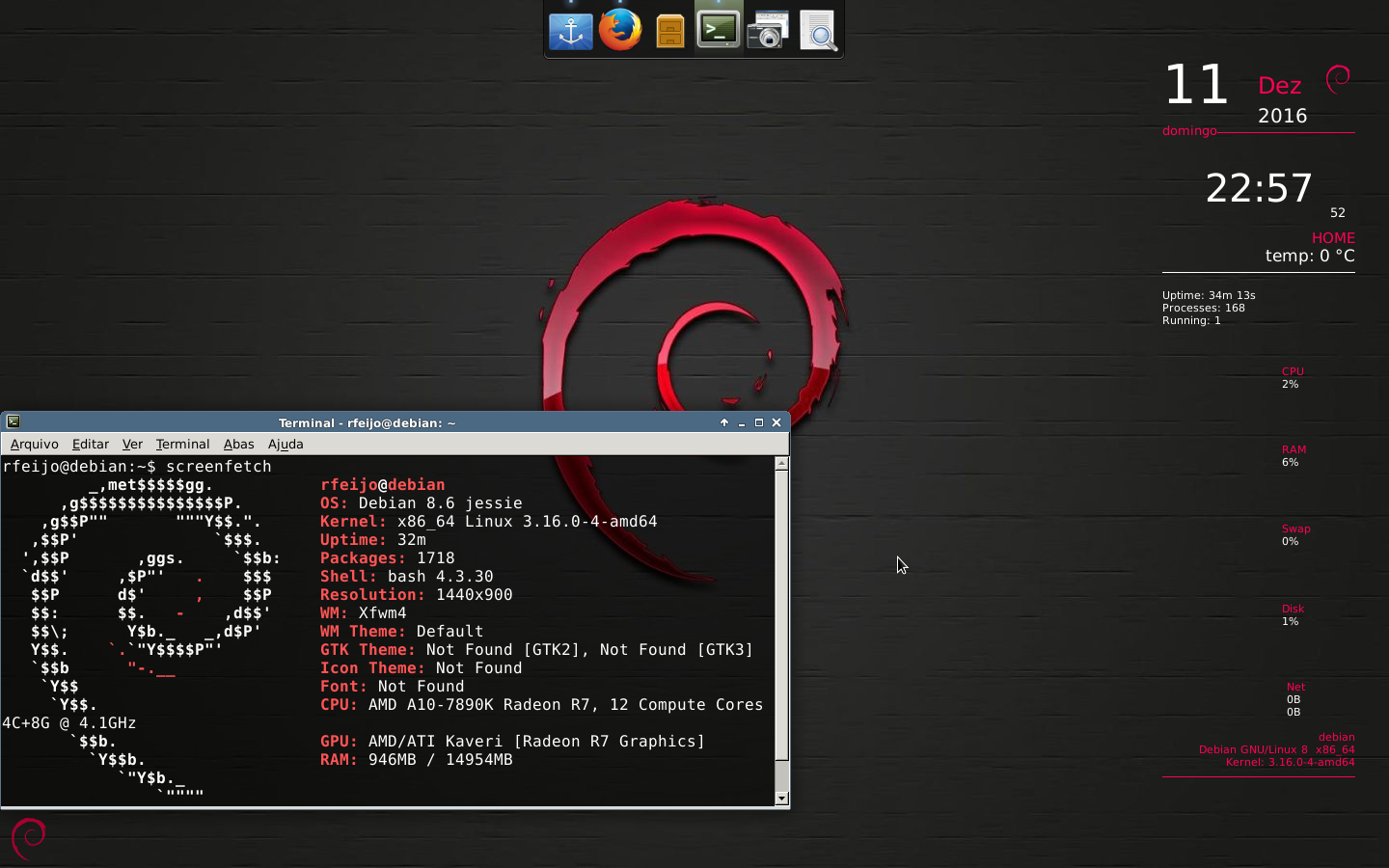
Task: Click the 'Dez' month label
Action: (1280, 86)
